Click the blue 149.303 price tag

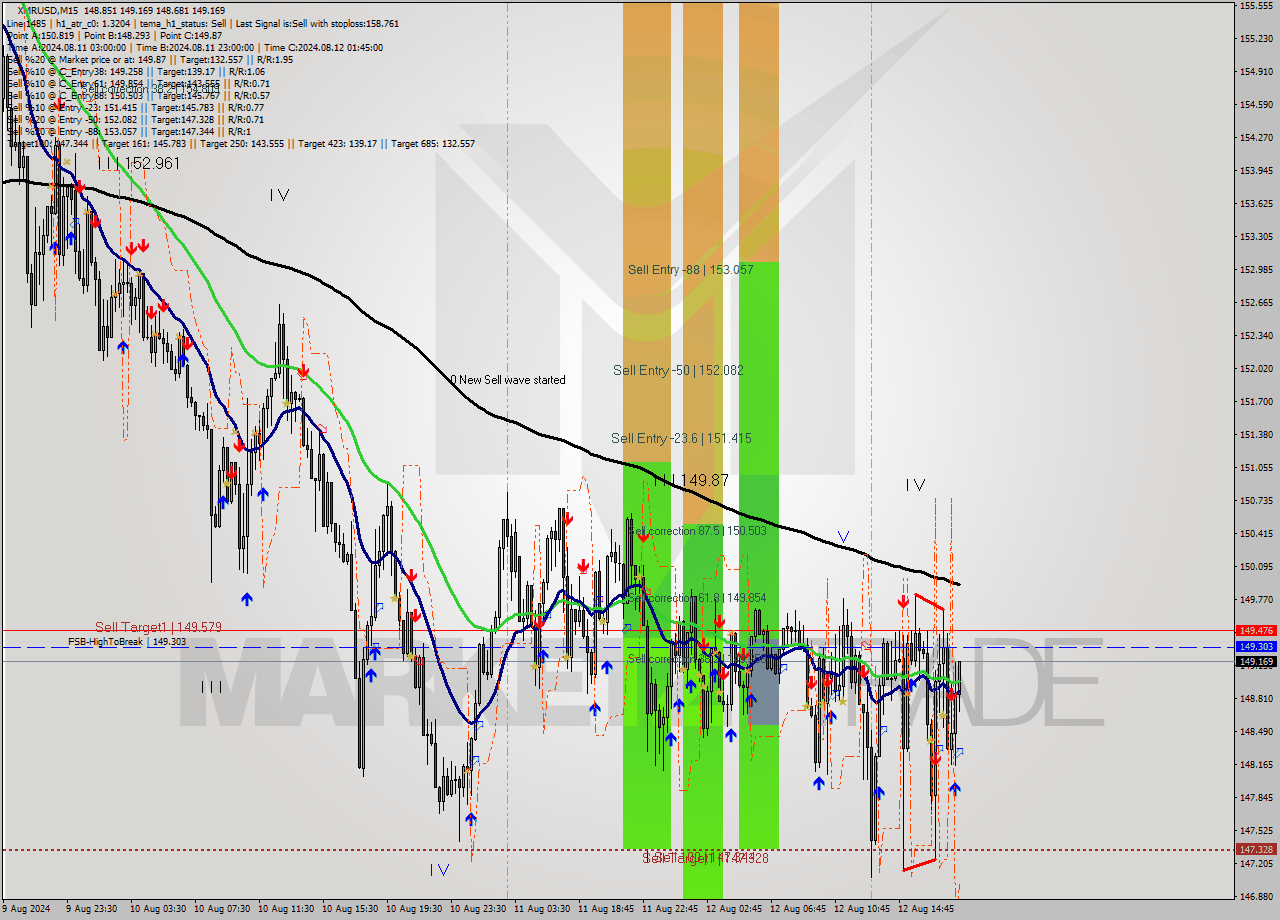tap(1256, 647)
